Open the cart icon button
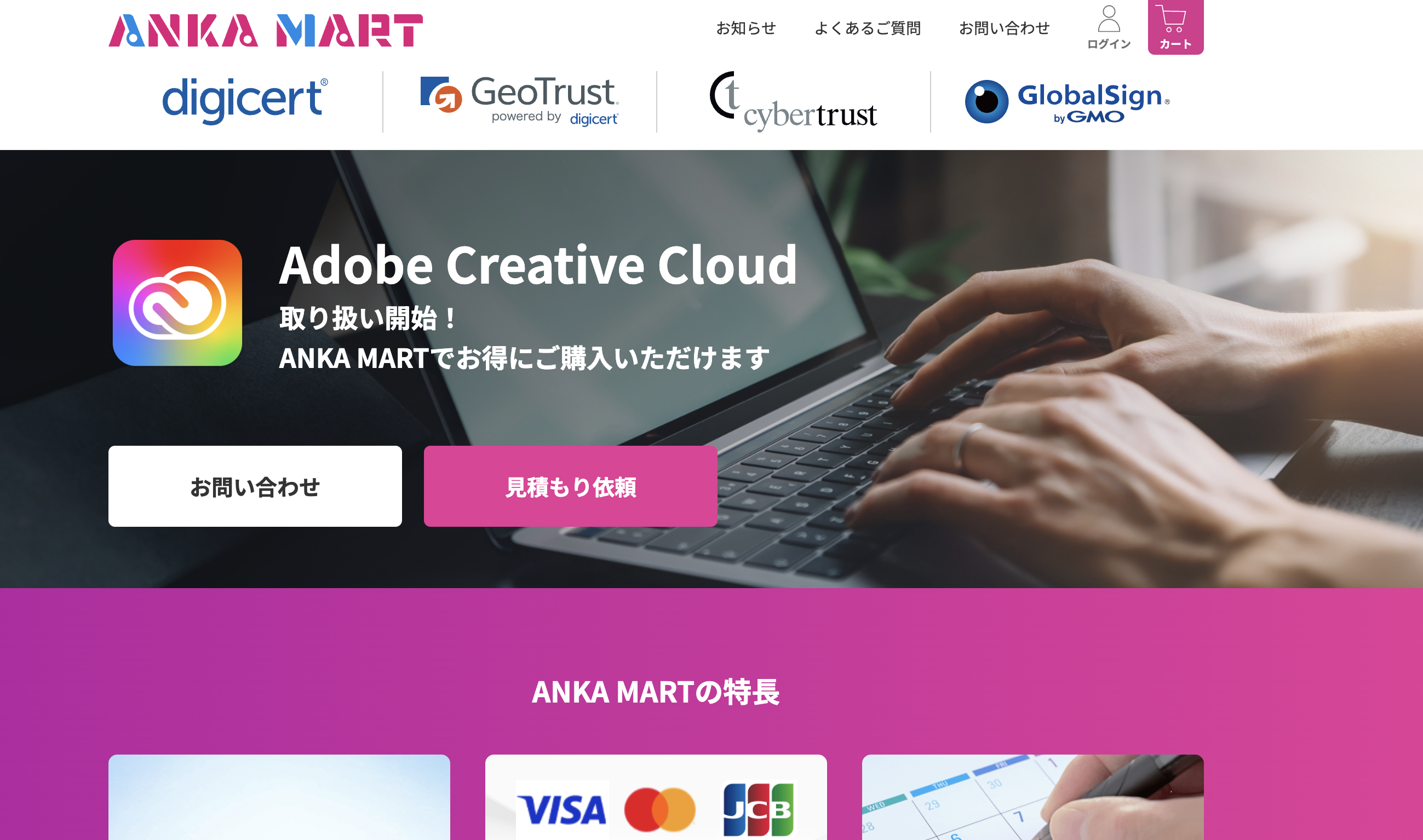Viewport: 1423px width, 840px height. point(1175,27)
